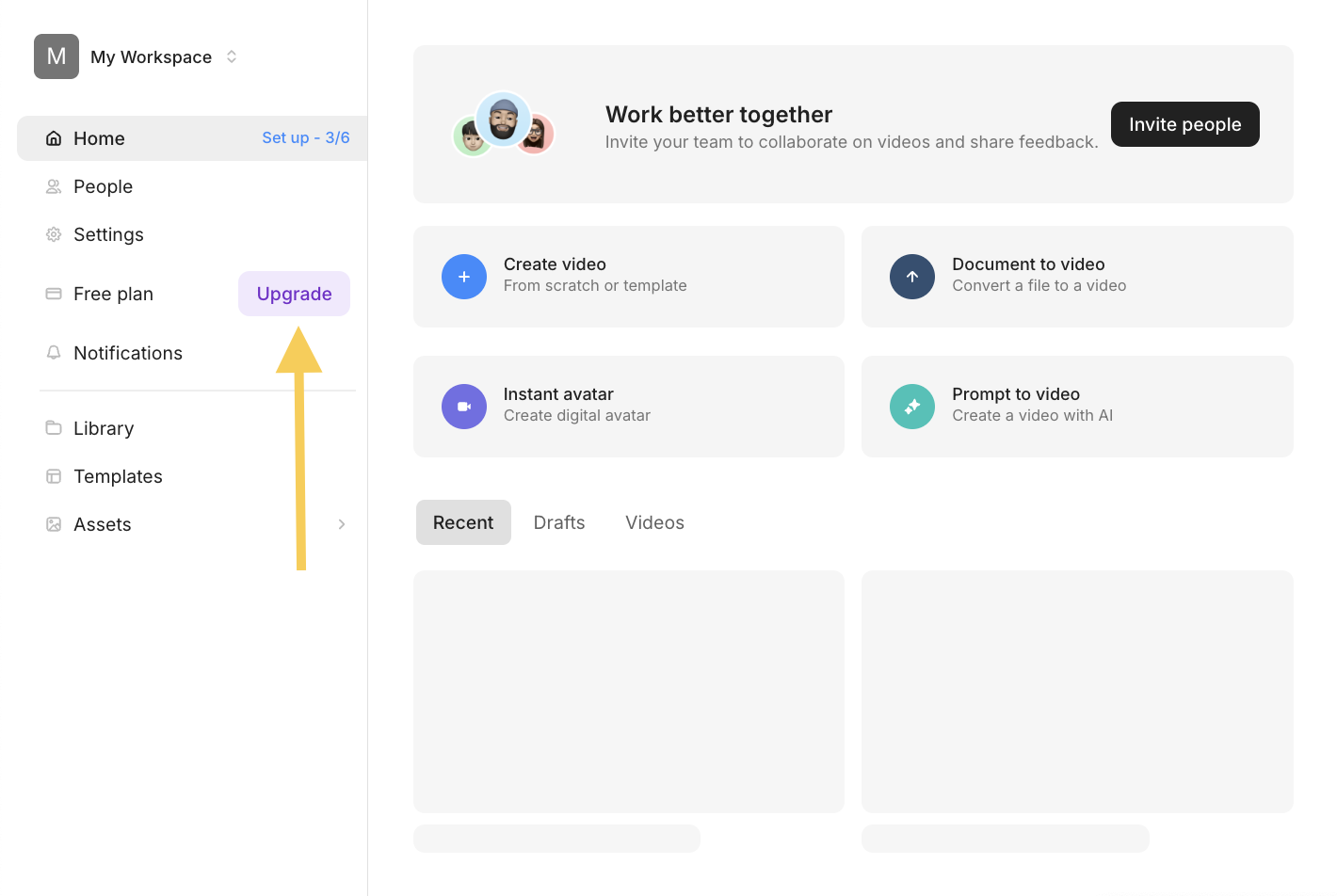1337x896 pixels.
Task: Click the Upgrade button
Action: pyautogui.click(x=294, y=294)
